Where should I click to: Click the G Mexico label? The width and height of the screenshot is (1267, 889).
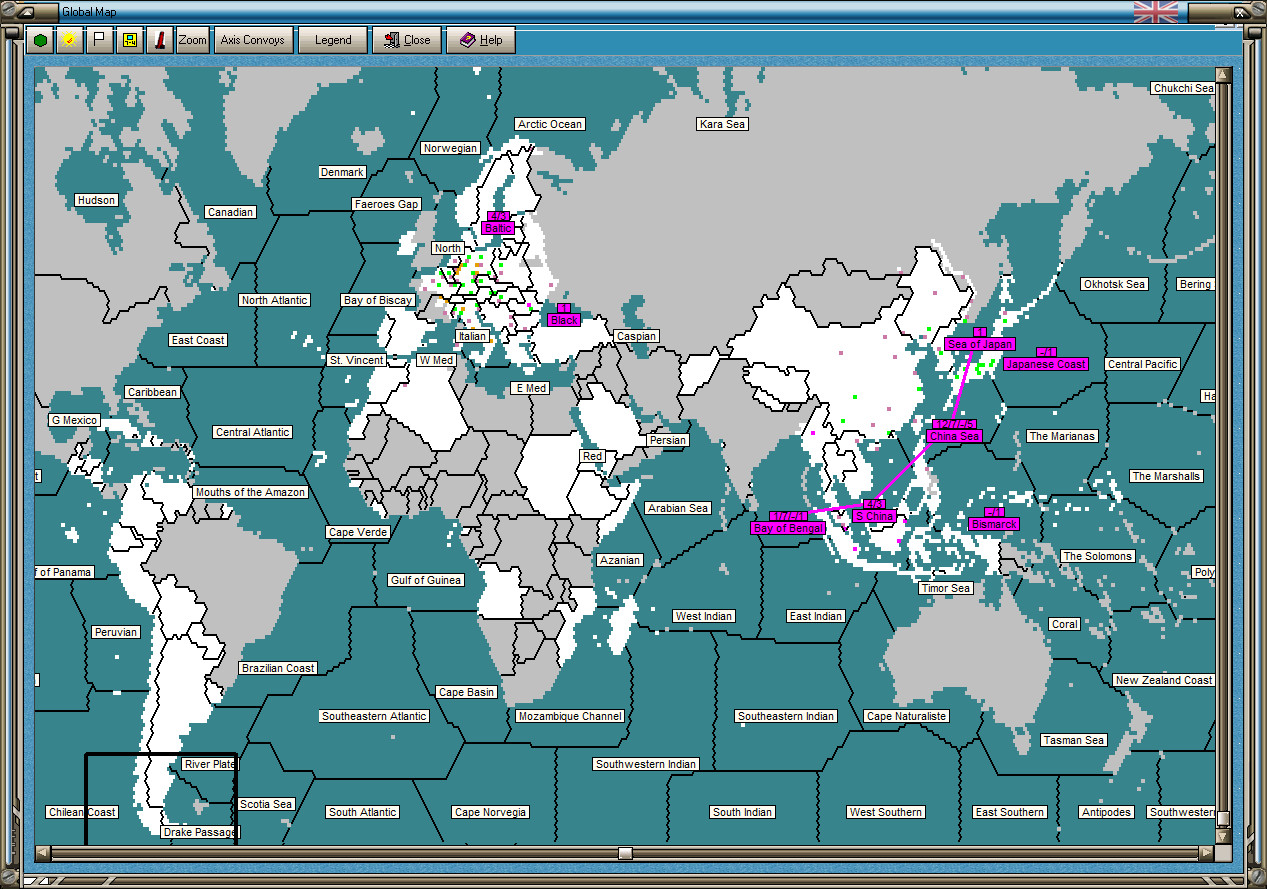75,420
